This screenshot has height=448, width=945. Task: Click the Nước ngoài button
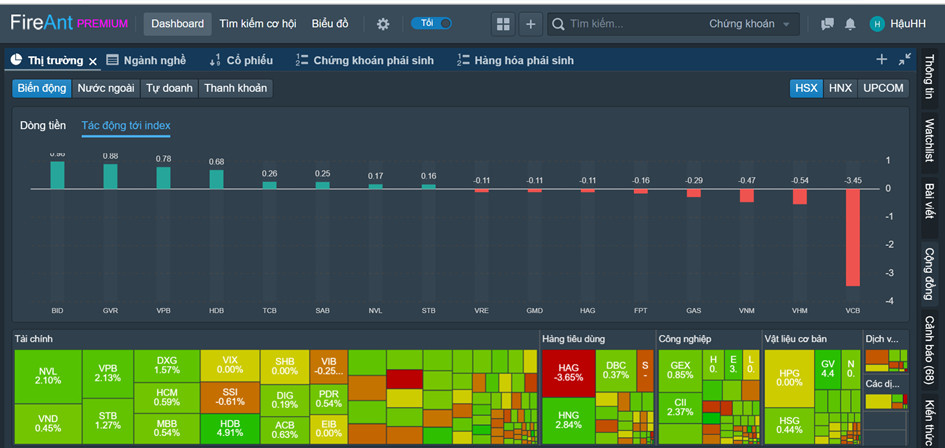105,88
